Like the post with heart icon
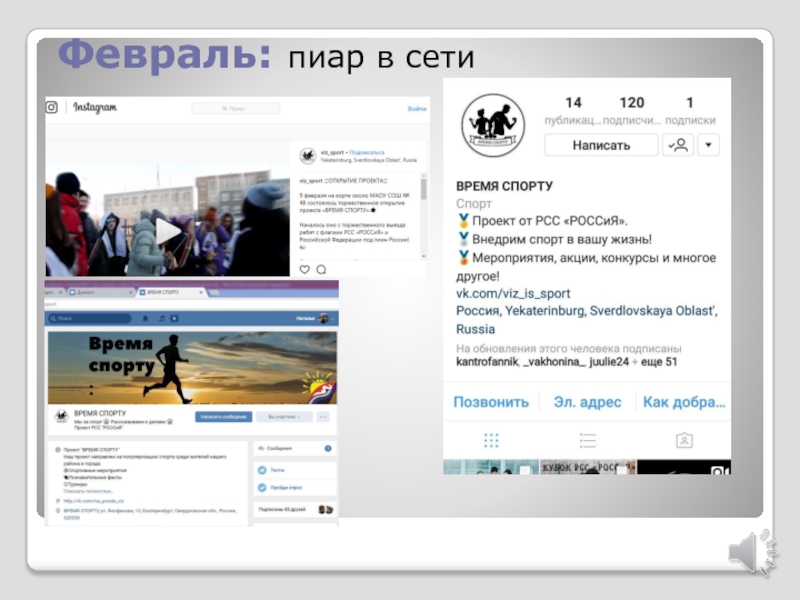Viewport: 800px width, 600px height. point(305,269)
